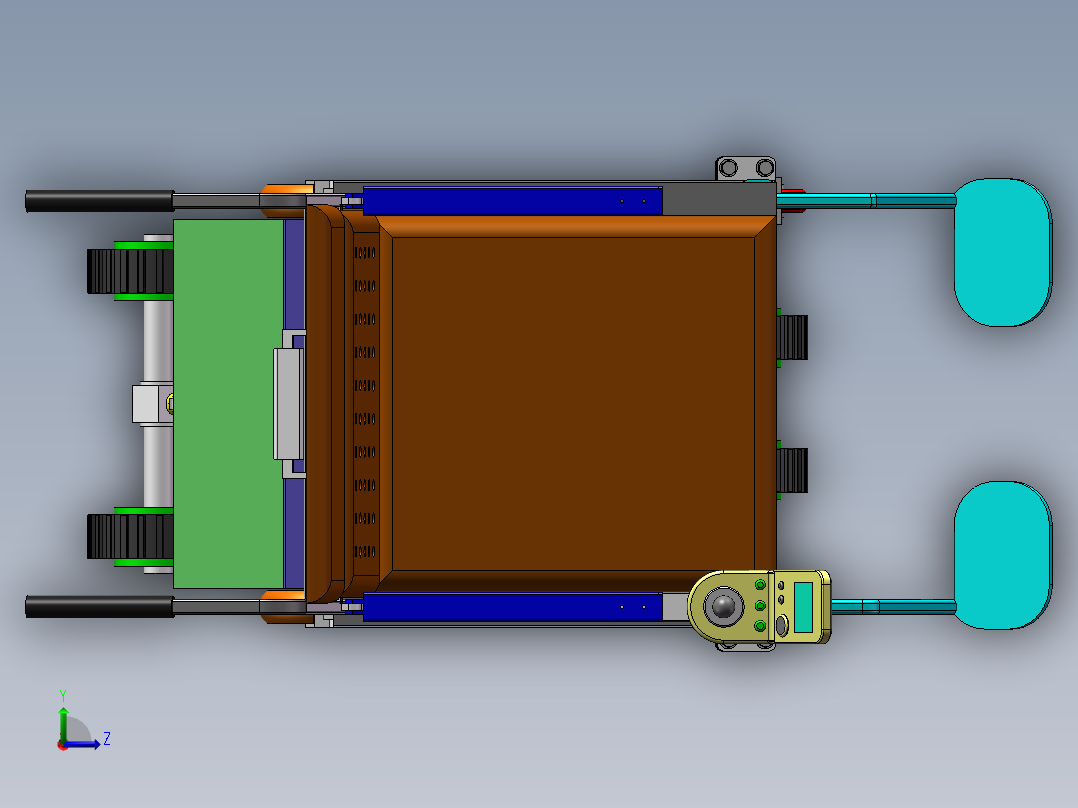1078x808 pixels.
Task: Click the gray joystick knob on the controller
Action: click(724, 606)
